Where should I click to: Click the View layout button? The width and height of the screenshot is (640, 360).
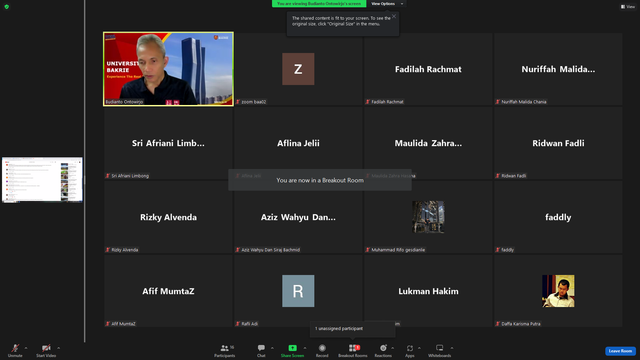tap(628, 7)
